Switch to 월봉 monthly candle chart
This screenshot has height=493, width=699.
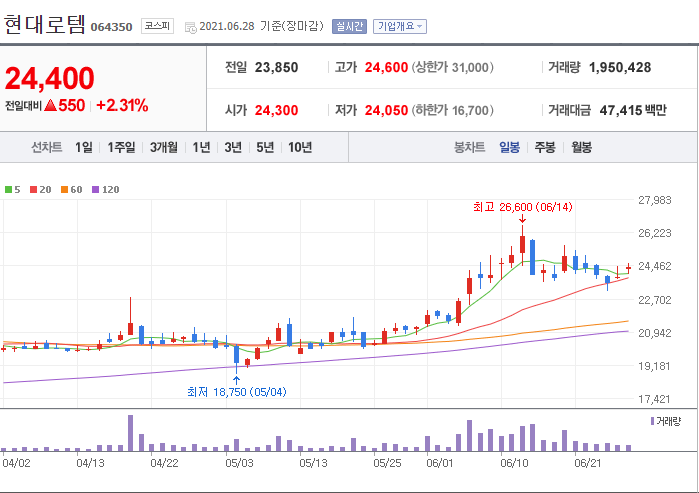click(581, 147)
